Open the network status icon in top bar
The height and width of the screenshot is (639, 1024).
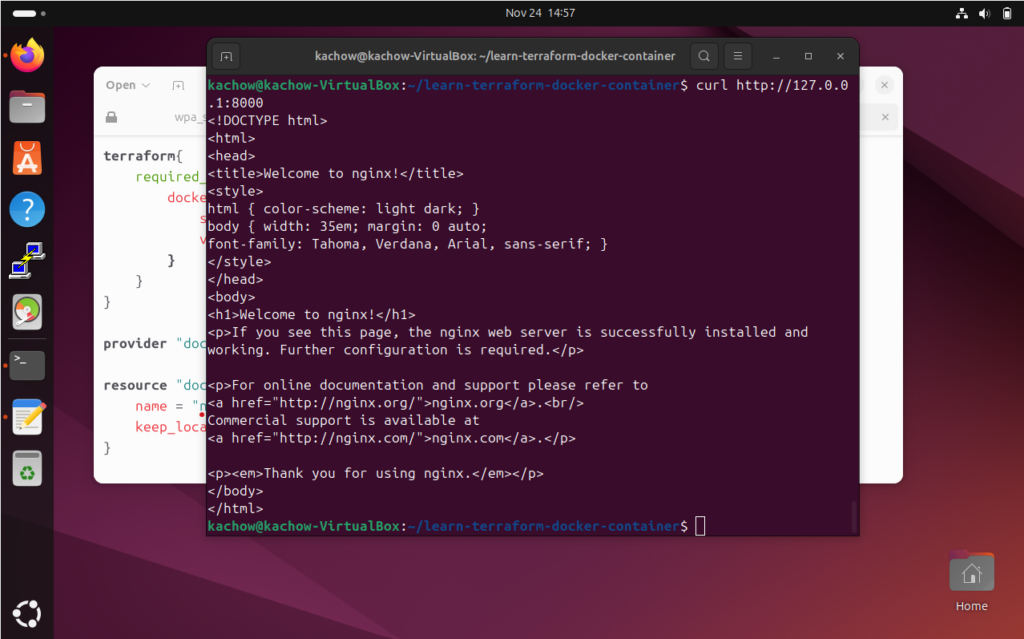[x=961, y=13]
